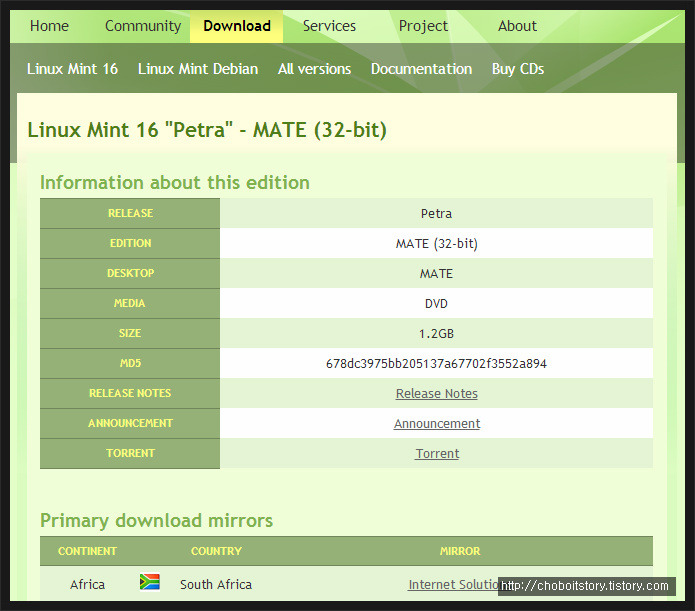Click the MATE (32-bit) edition value
The width and height of the screenshot is (695, 611).
437,244
